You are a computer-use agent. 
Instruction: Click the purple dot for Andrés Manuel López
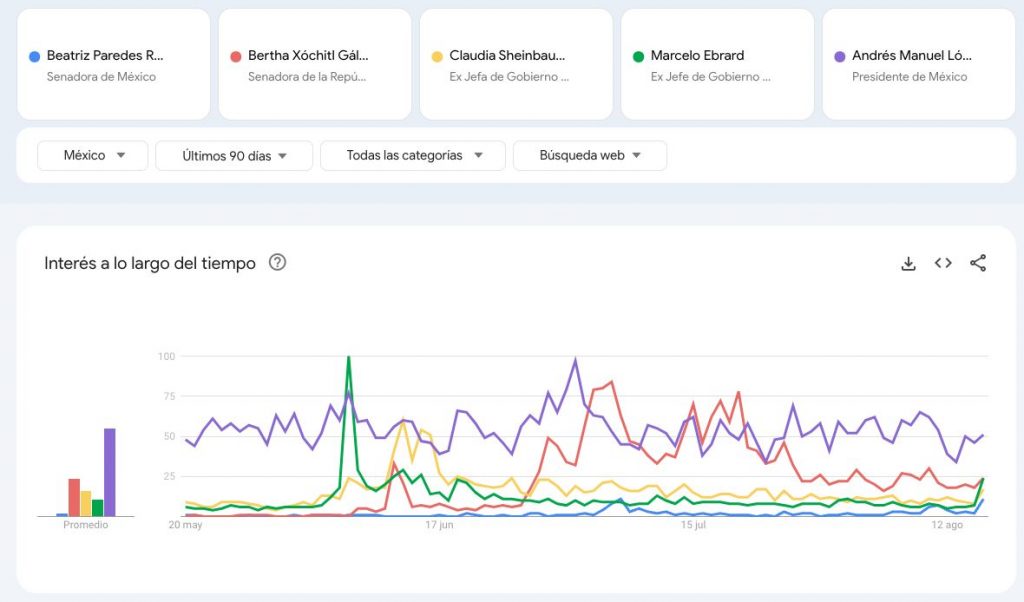pyautogui.click(x=840, y=57)
